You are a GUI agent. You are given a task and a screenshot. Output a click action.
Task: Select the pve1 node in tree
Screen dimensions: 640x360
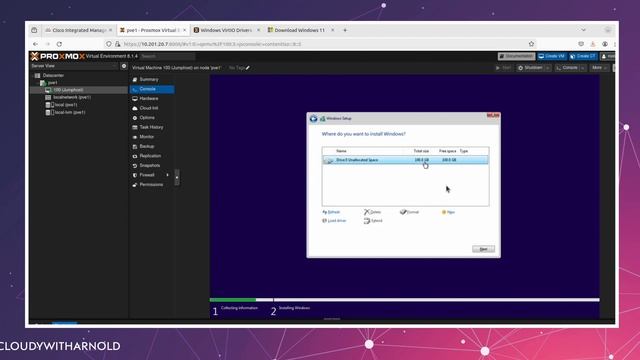(x=53, y=83)
